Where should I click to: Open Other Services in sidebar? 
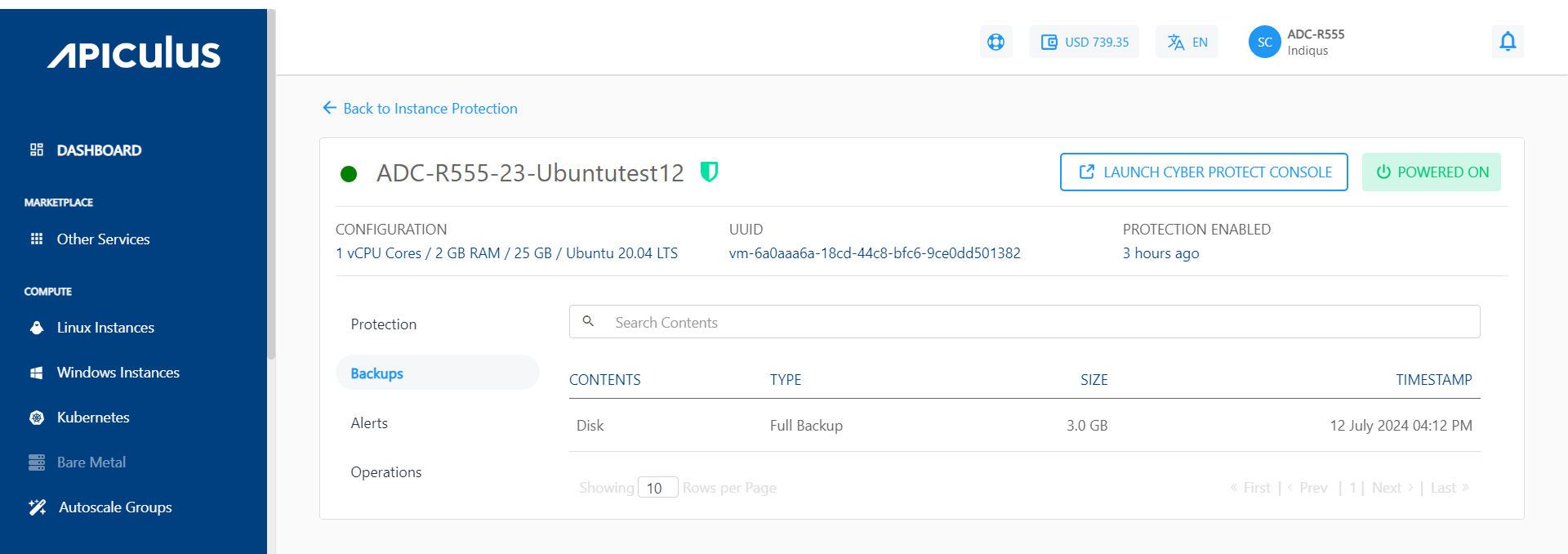coord(104,239)
